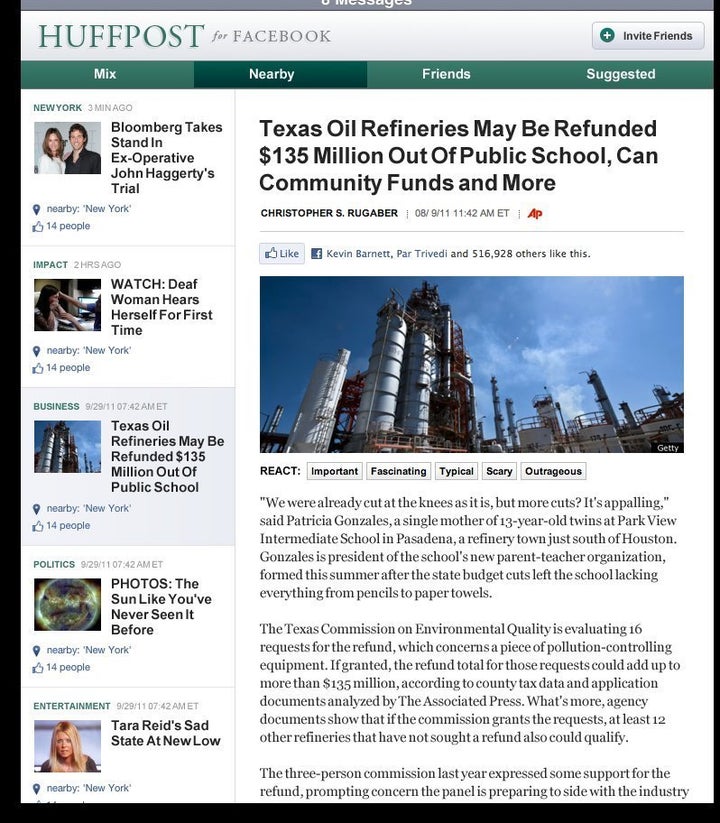Click the thumbs-up icon in the Like button
This screenshot has width=720, height=823.
271,253
